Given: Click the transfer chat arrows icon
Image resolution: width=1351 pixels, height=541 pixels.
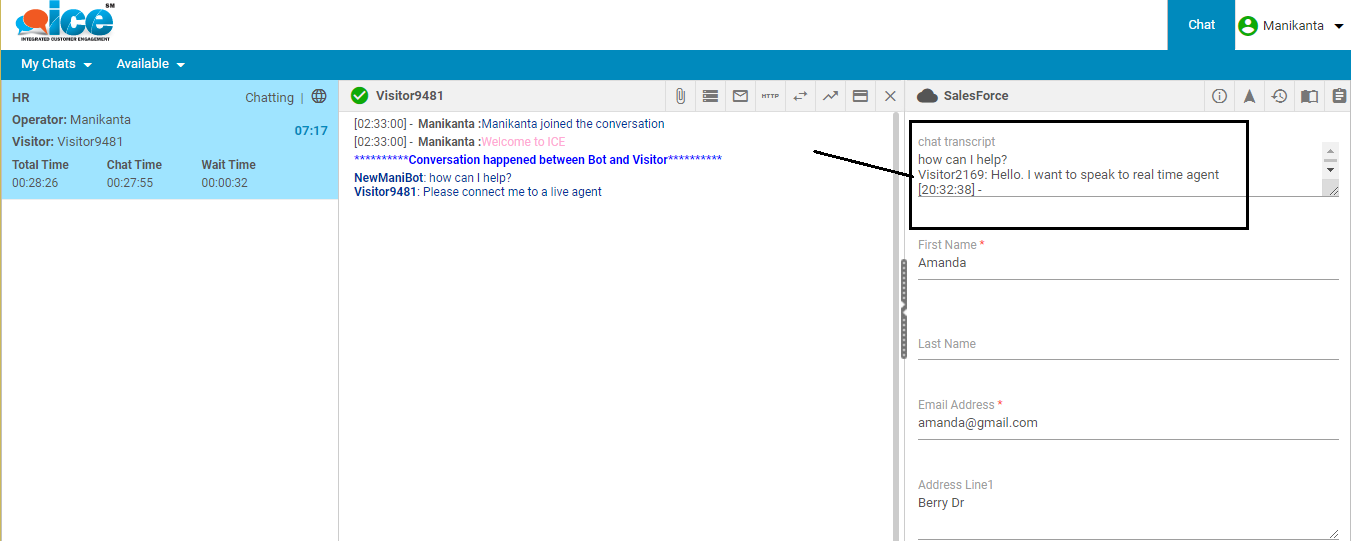Looking at the screenshot, I should pyautogui.click(x=800, y=96).
